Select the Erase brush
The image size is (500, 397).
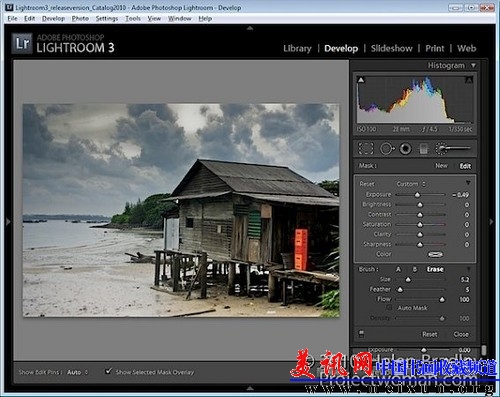[435, 269]
